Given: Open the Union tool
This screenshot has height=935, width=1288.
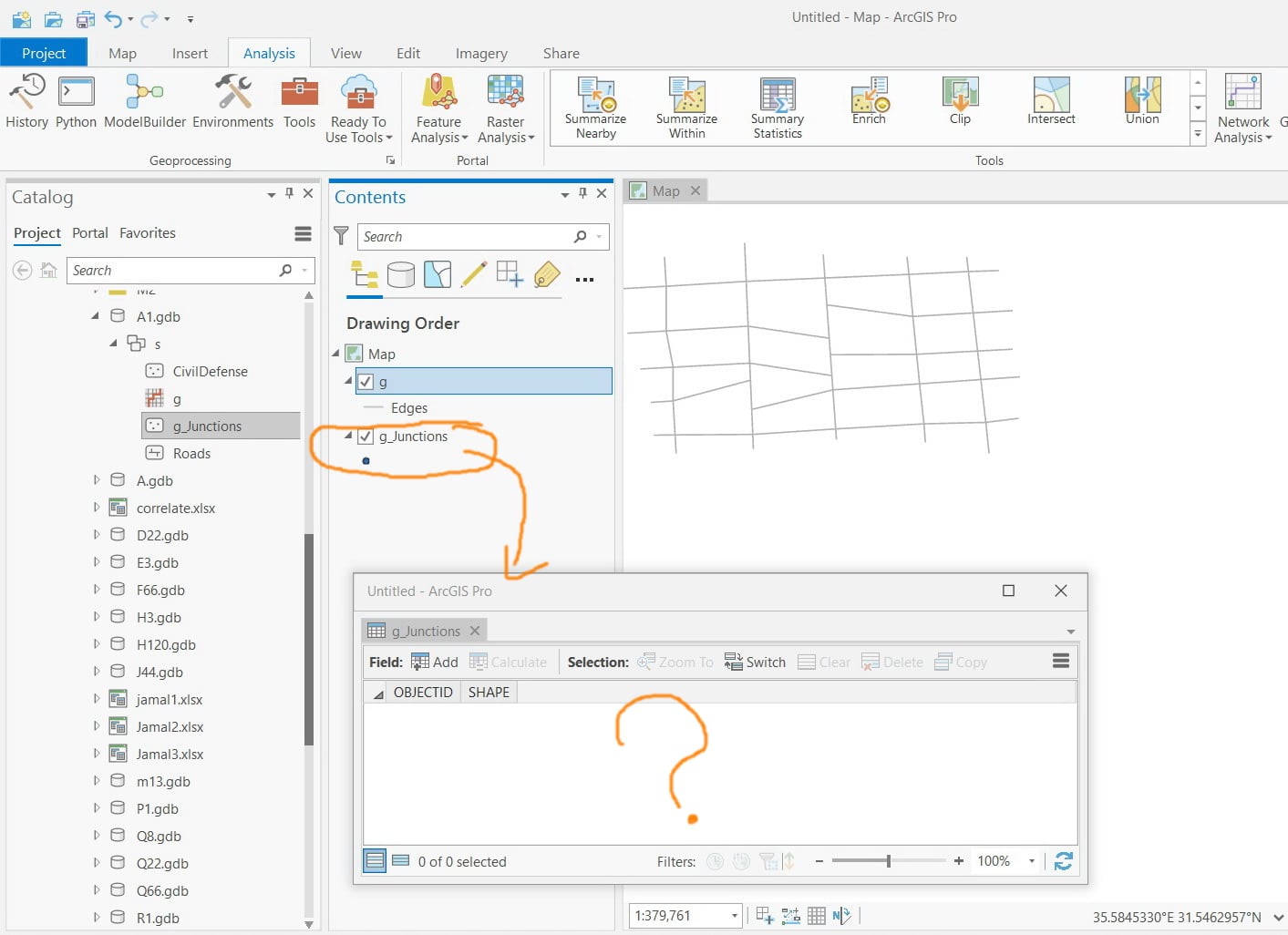Looking at the screenshot, I should [x=1142, y=101].
